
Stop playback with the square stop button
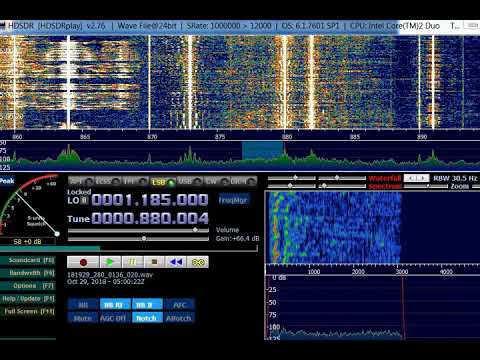tap(154, 262)
